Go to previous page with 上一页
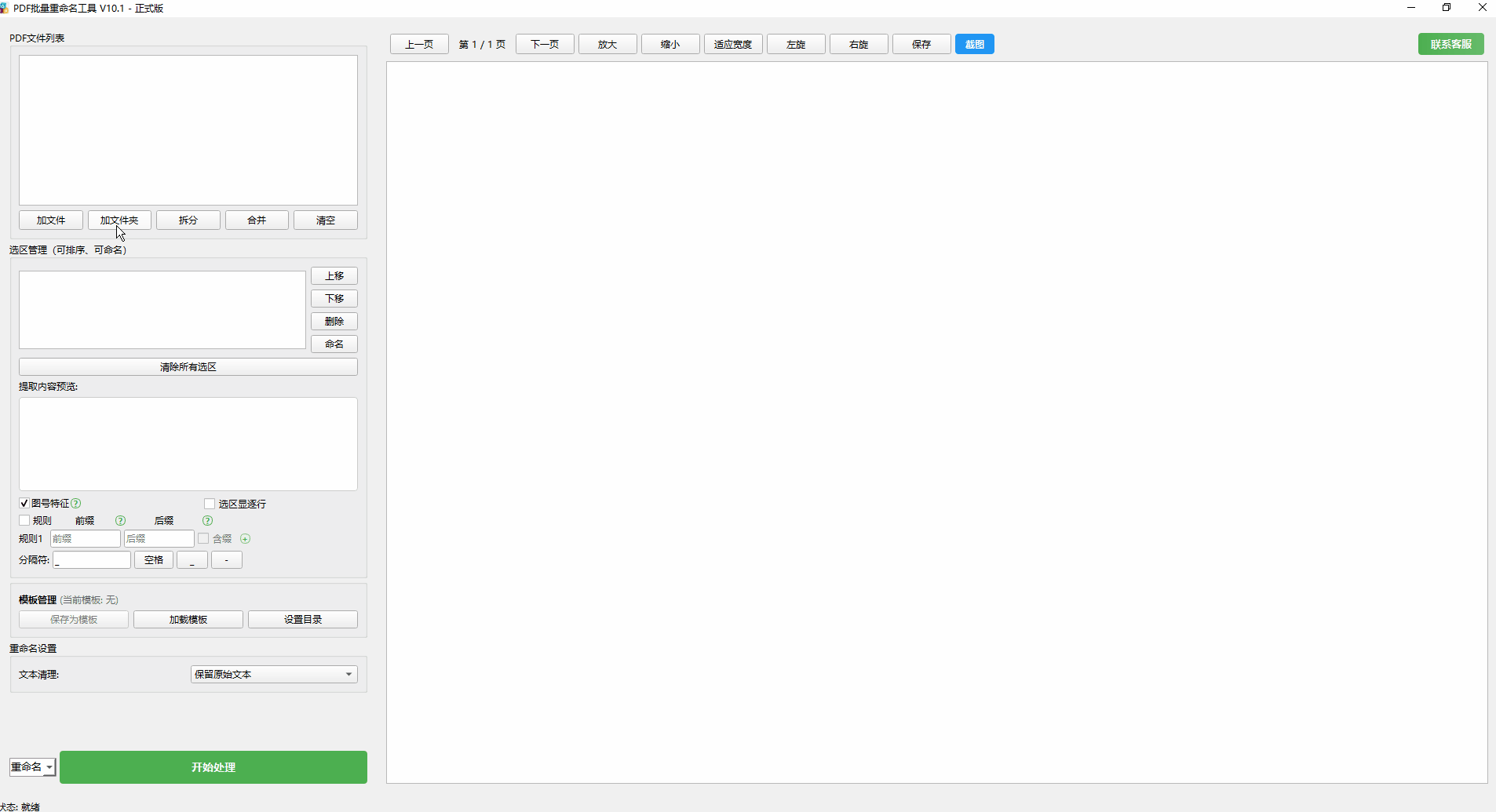 (x=419, y=45)
